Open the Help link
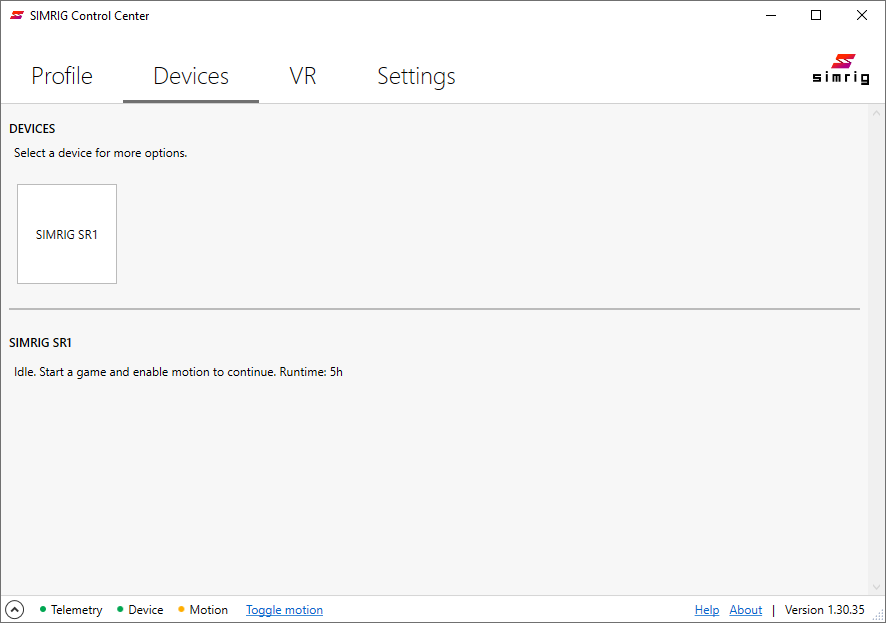Image resolution: width=886 pixels, height=623 pixels. pyautogui.click(x=707, y=609)
